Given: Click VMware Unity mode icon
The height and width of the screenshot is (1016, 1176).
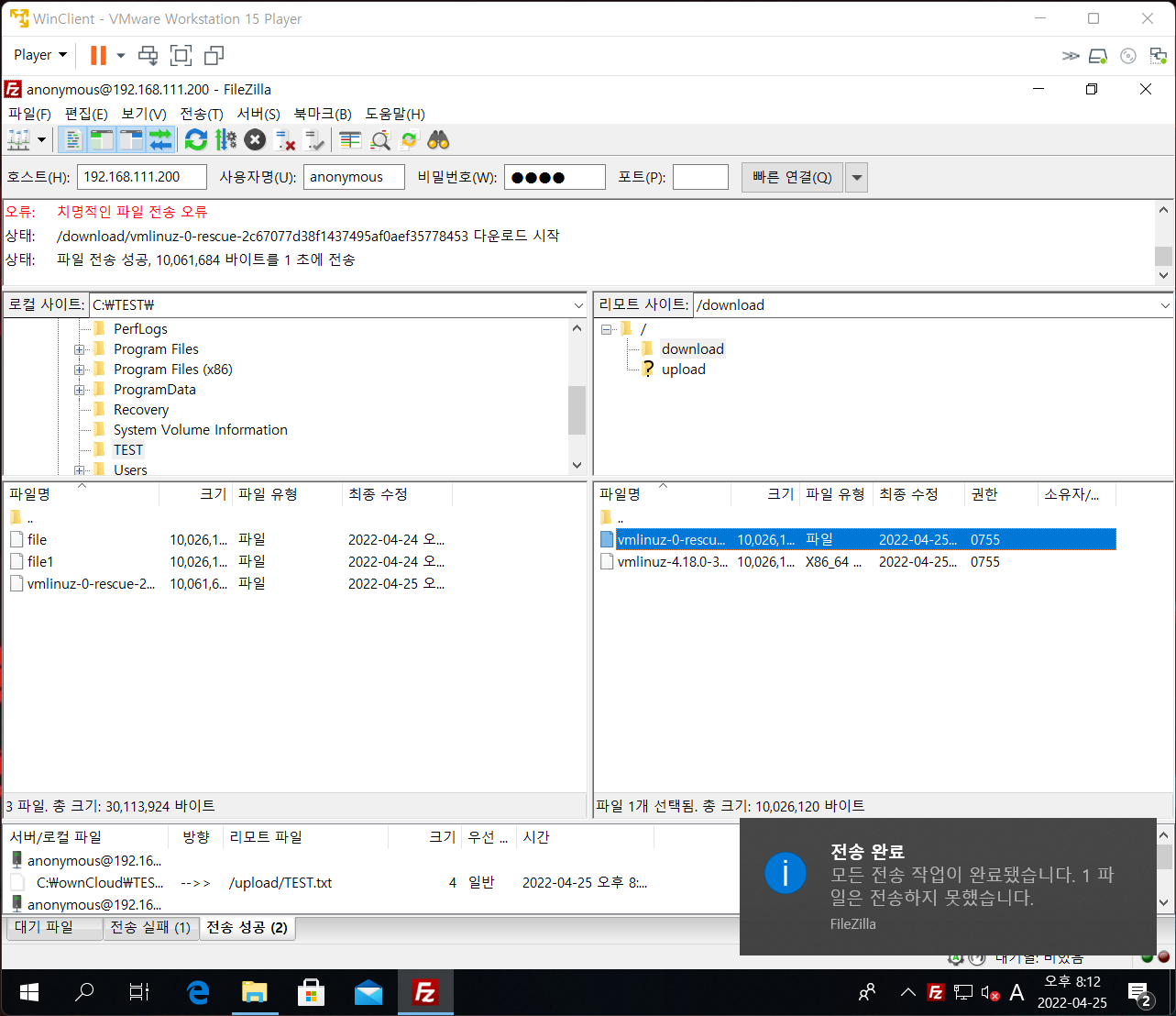Looking at the screenshot, I should click(x=214, y=55).
